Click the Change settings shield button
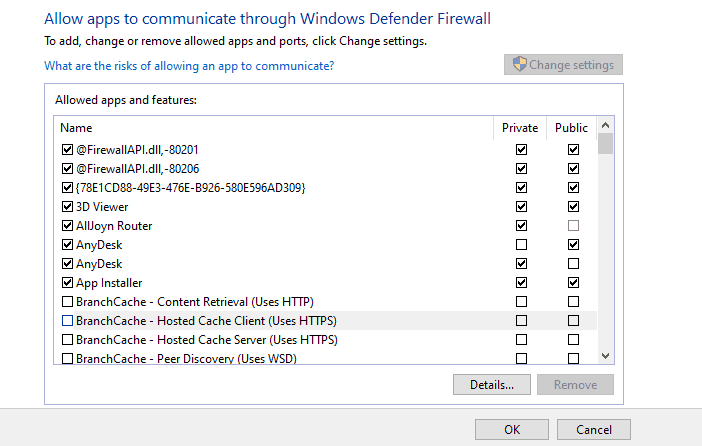 coord(563,65)
